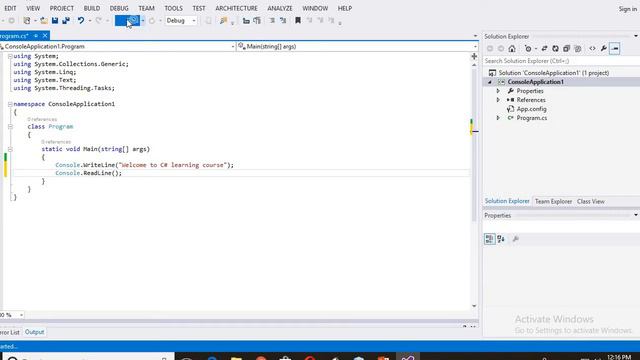Toggle Show All Files in Solution Explorer

click(578, 49)
